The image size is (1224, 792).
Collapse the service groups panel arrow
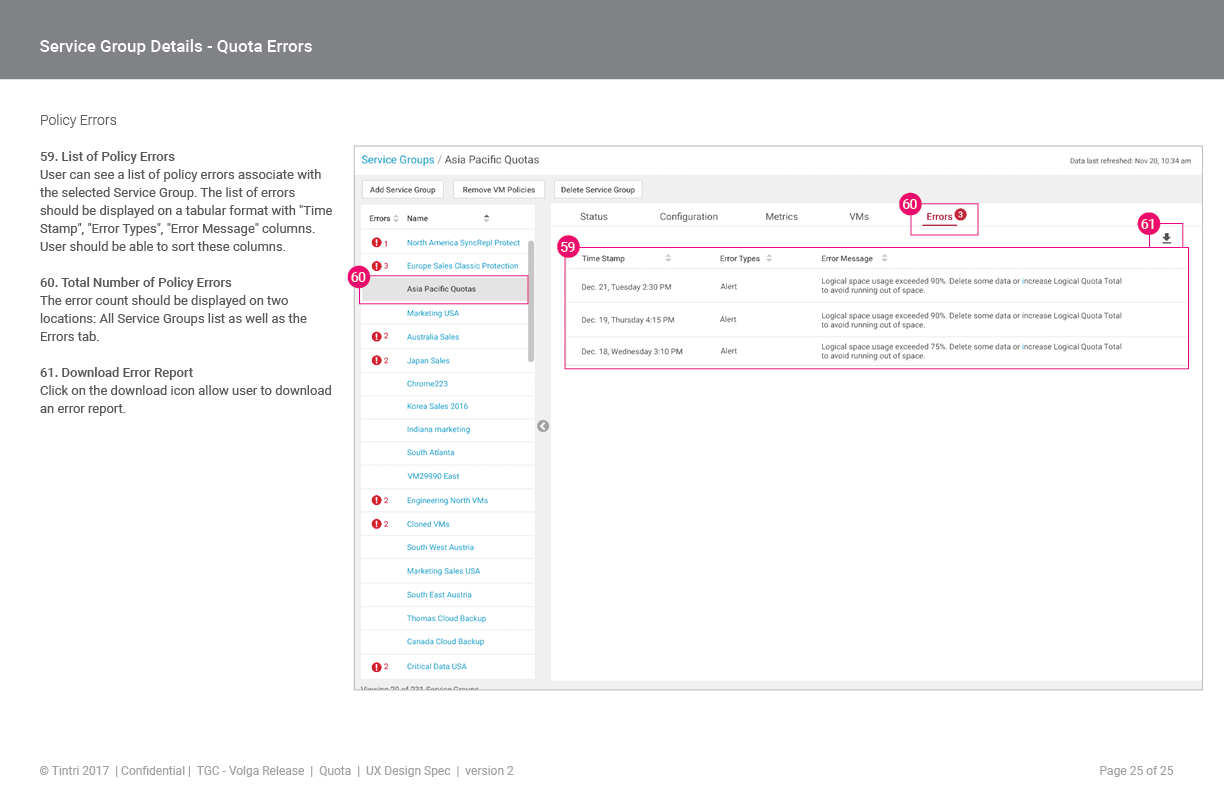point(543,426)
